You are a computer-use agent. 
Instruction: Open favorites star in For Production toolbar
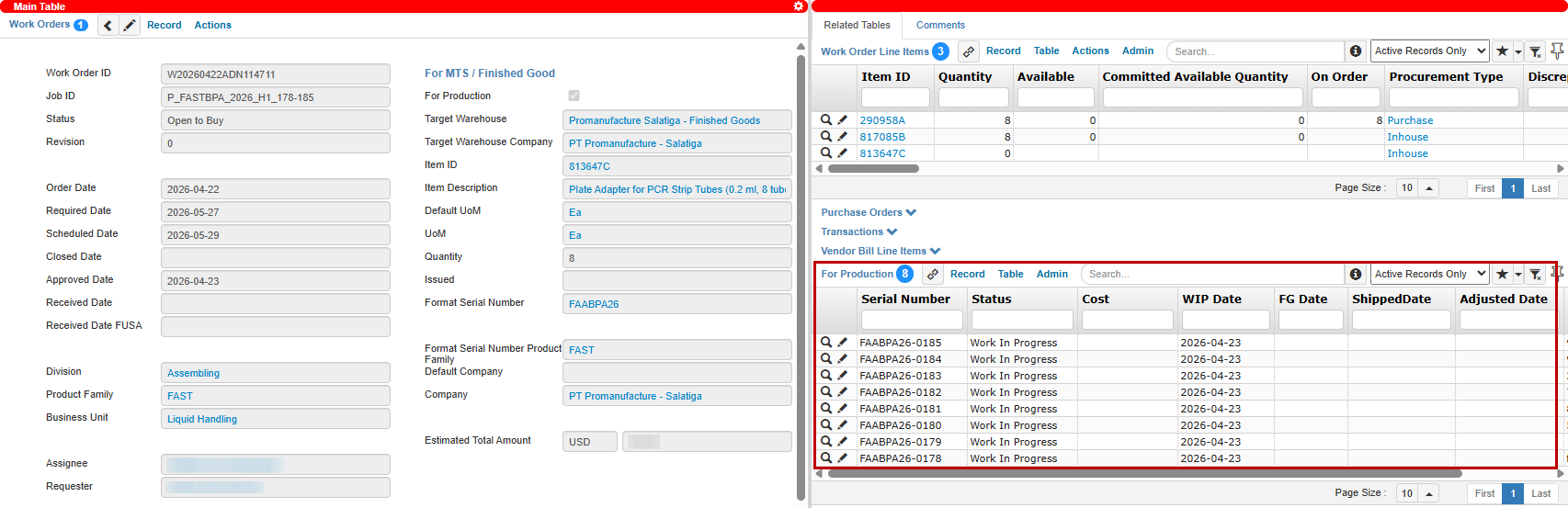[1502, 275]
